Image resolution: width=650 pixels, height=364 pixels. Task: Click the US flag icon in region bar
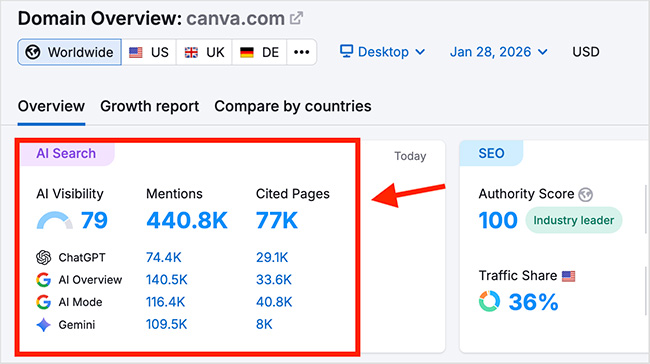pos(136,53)
